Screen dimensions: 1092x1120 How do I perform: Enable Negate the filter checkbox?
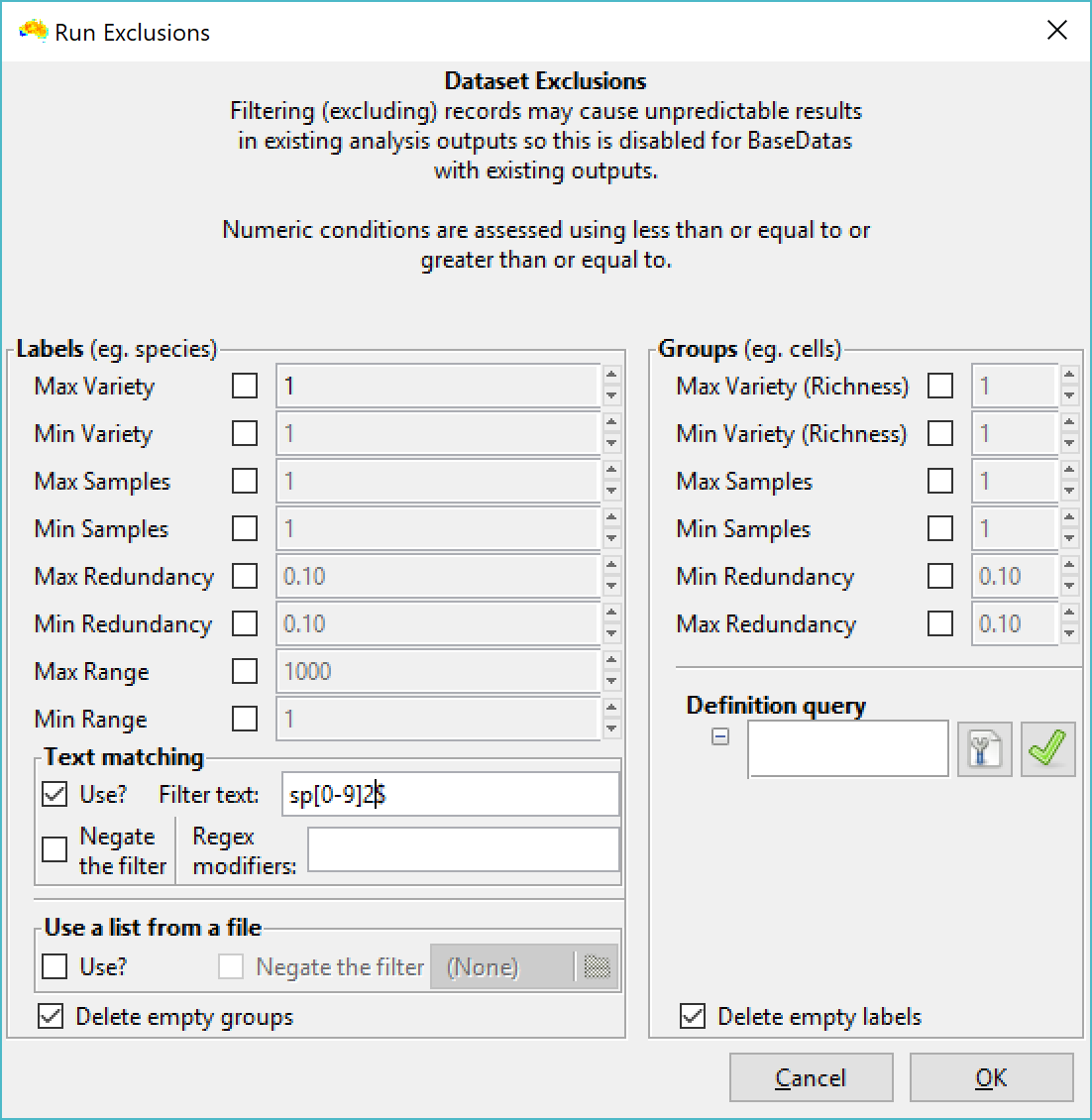[x=55, y=849]
